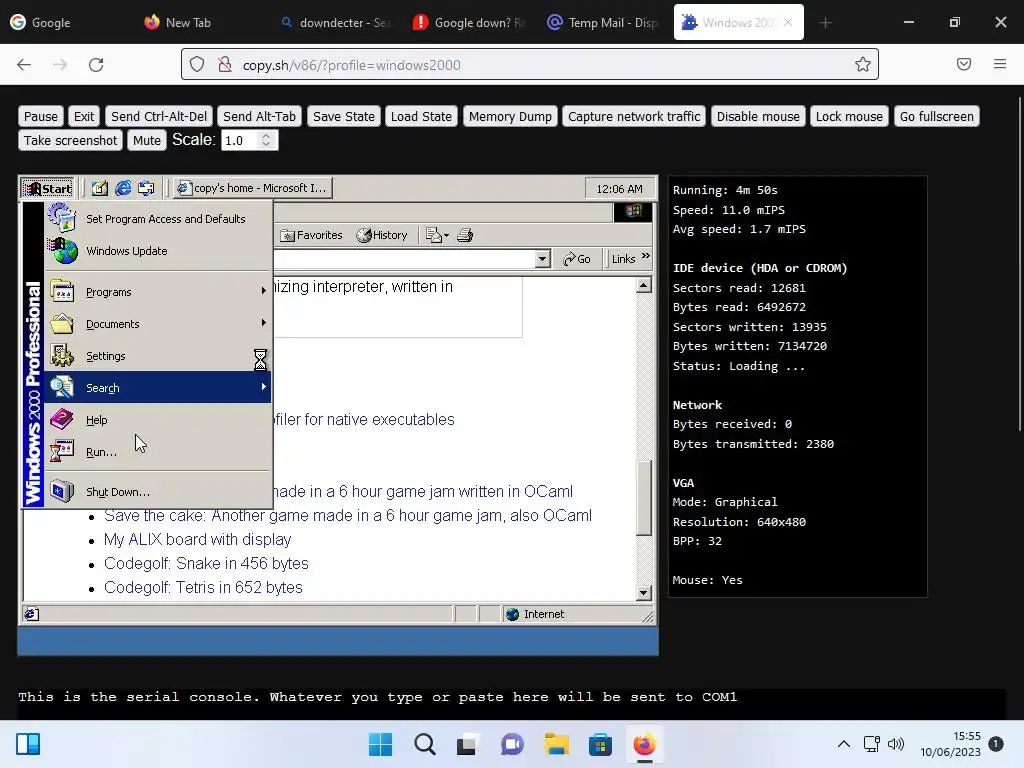Expand the Programs submenu
This screenshot has height=768, width=1024.
coord(158,292)
